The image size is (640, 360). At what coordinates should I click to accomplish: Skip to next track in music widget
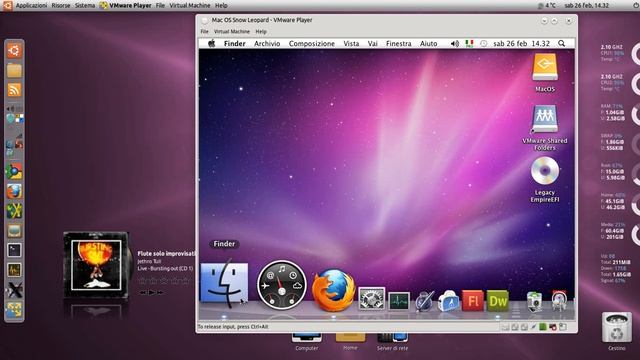pos(160,292)
